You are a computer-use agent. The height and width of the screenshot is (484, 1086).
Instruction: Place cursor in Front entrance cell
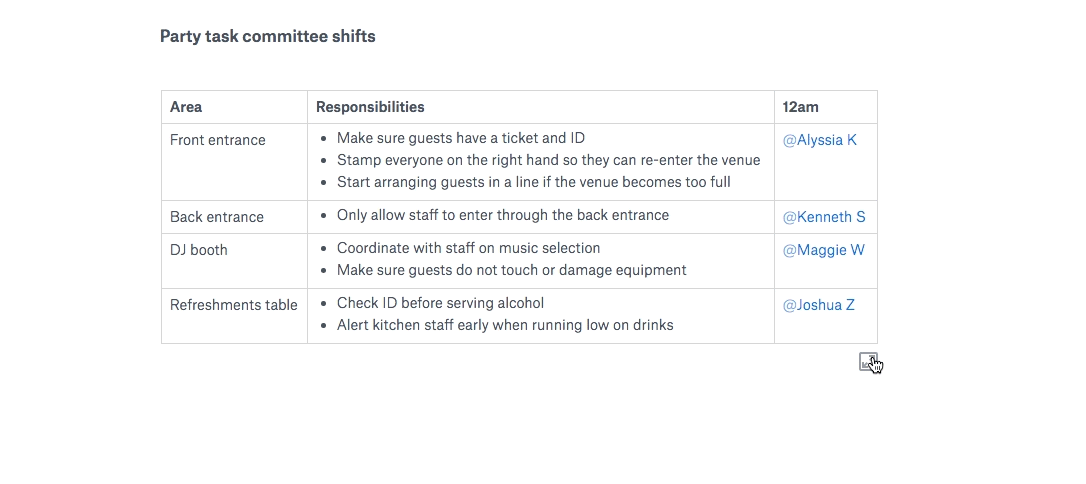click(x=217, y=140)
